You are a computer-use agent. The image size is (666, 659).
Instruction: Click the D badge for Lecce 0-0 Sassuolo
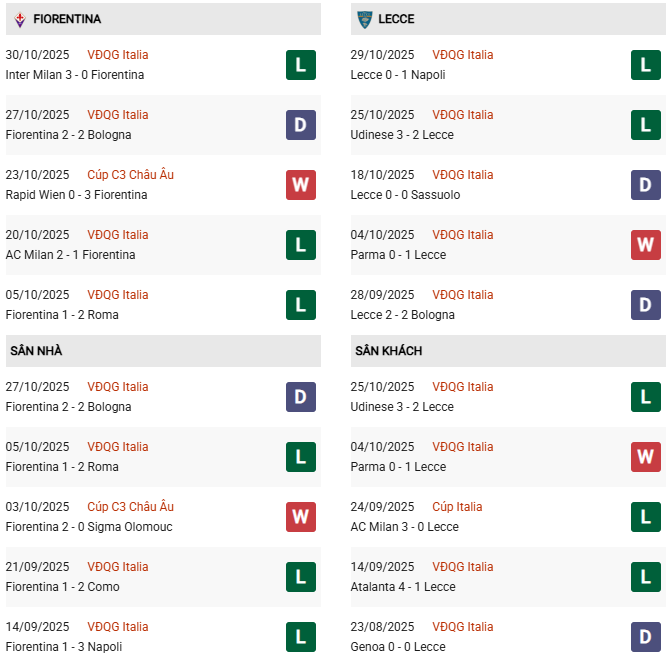[645, 185]
